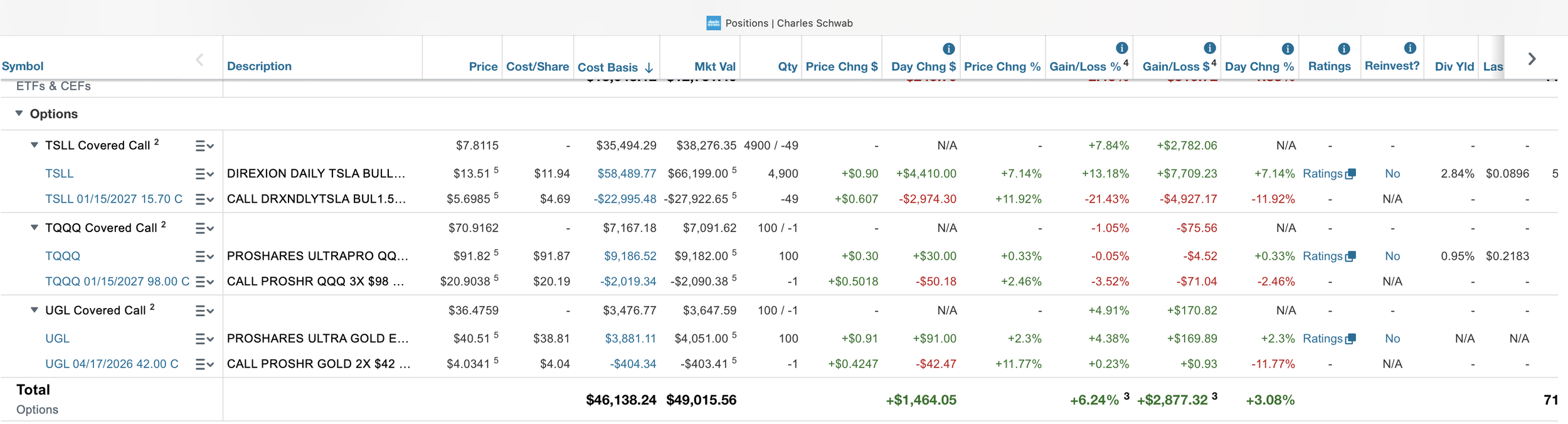Image resolution: width=1568 pixels, height=424 pixels.
Task: Click the Charles Schwab tab favicon
Action: coord(714,23)
